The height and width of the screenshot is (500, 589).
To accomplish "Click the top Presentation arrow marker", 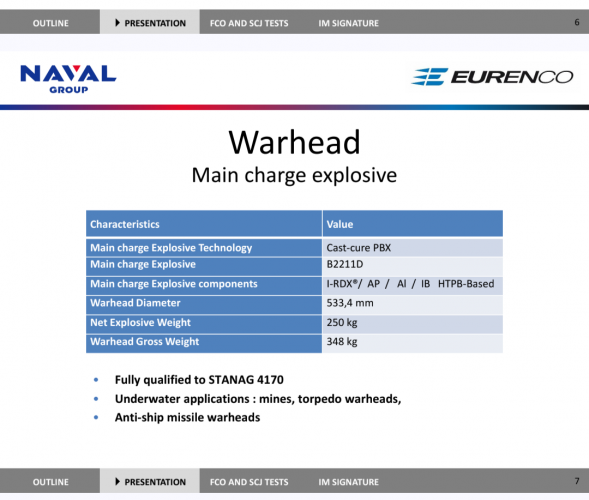I will coord(118,23).
